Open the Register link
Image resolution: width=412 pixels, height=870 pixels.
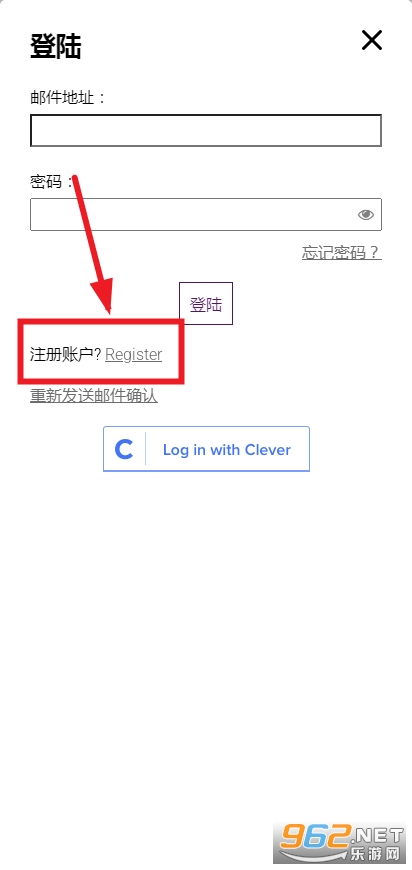coord(134,354)
